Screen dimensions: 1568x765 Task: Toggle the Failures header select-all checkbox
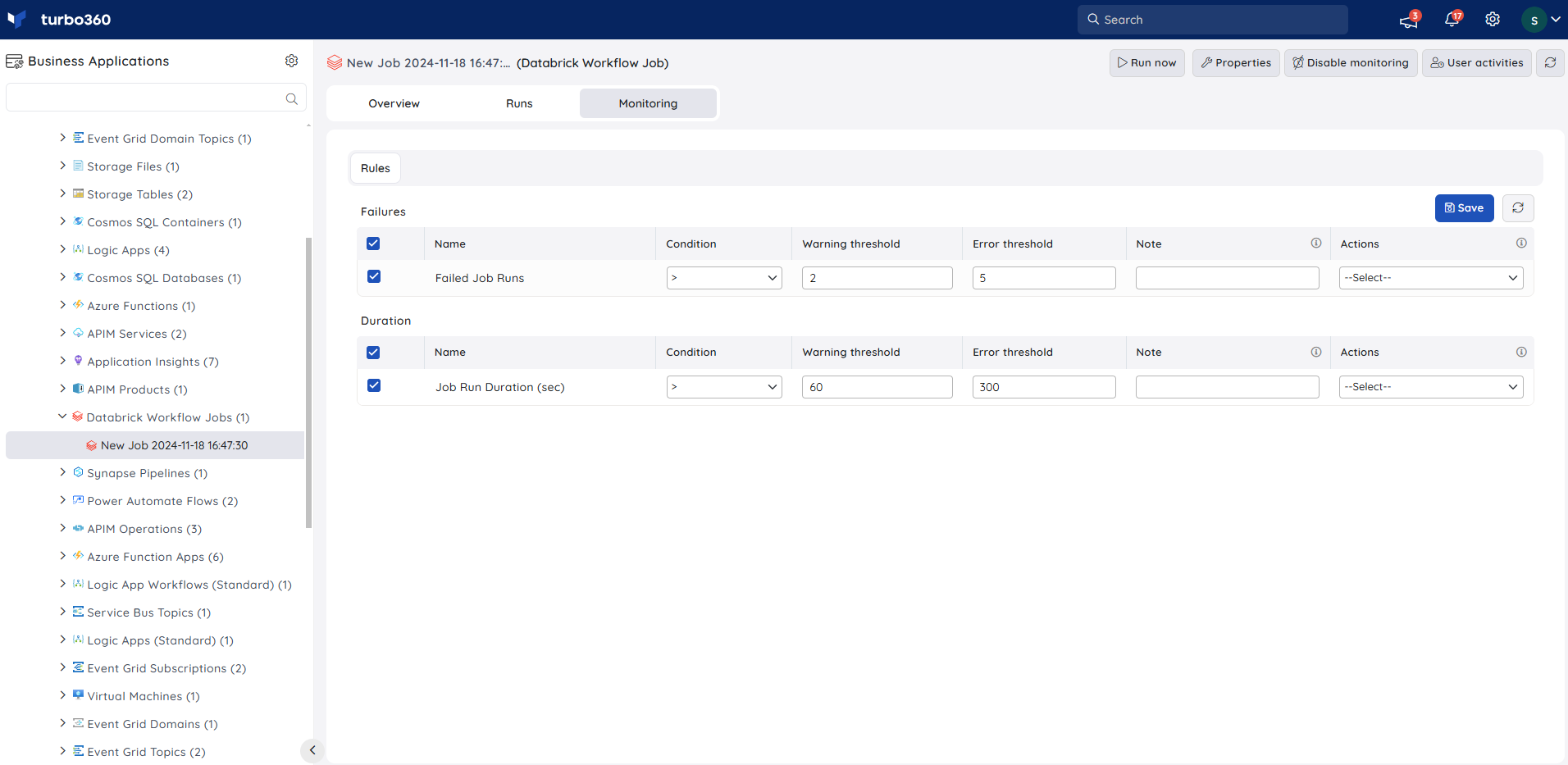pos(373,244)
